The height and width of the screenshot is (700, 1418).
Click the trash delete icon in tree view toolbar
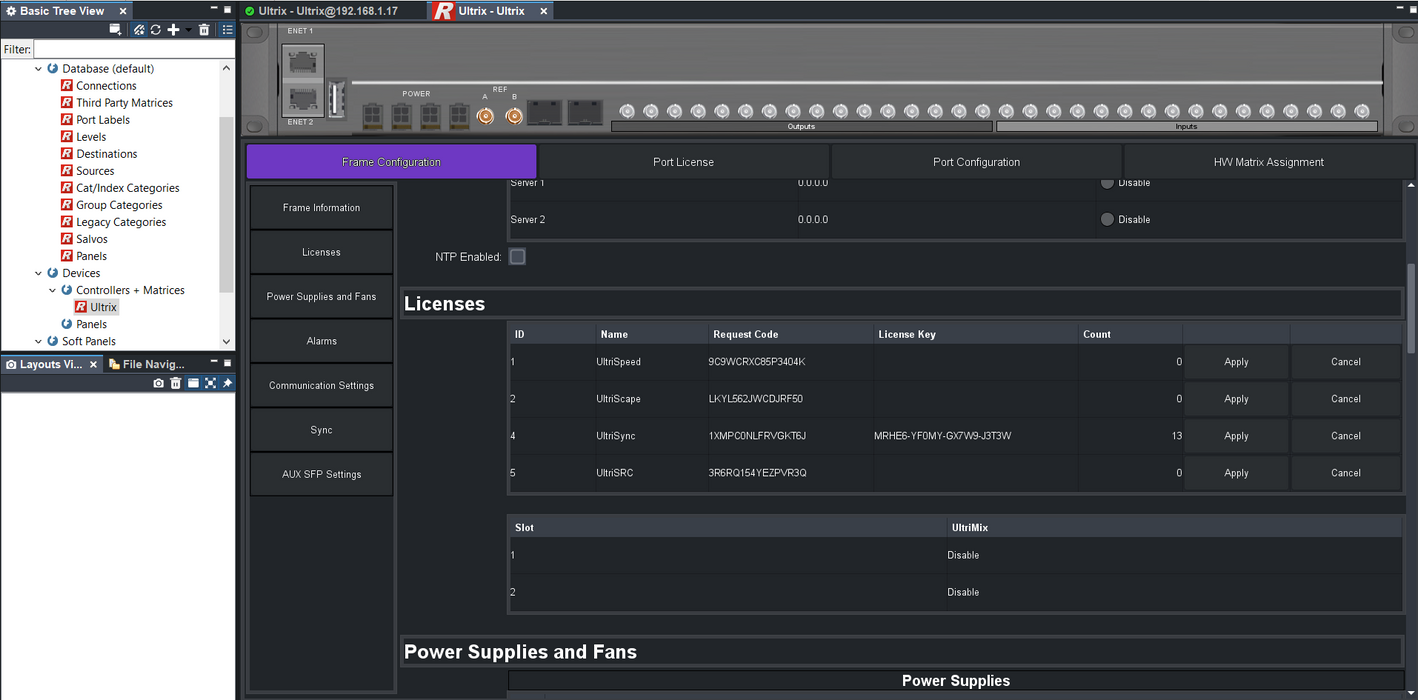[204, 30]
